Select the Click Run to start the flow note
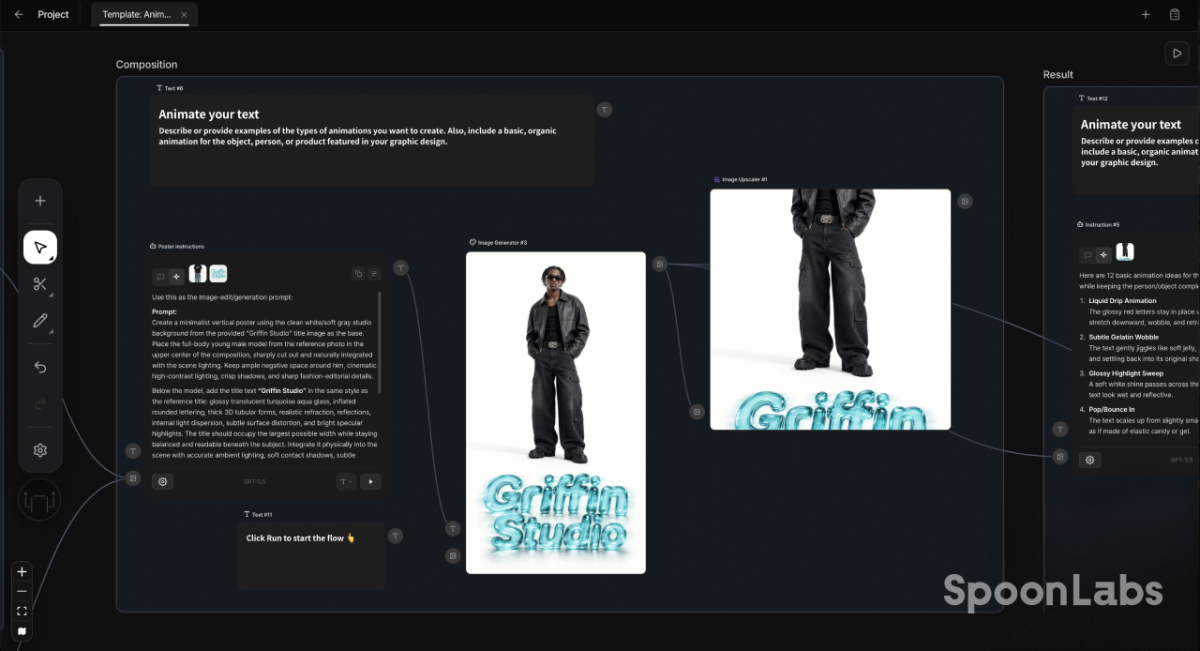 click(x=311, y=555)
